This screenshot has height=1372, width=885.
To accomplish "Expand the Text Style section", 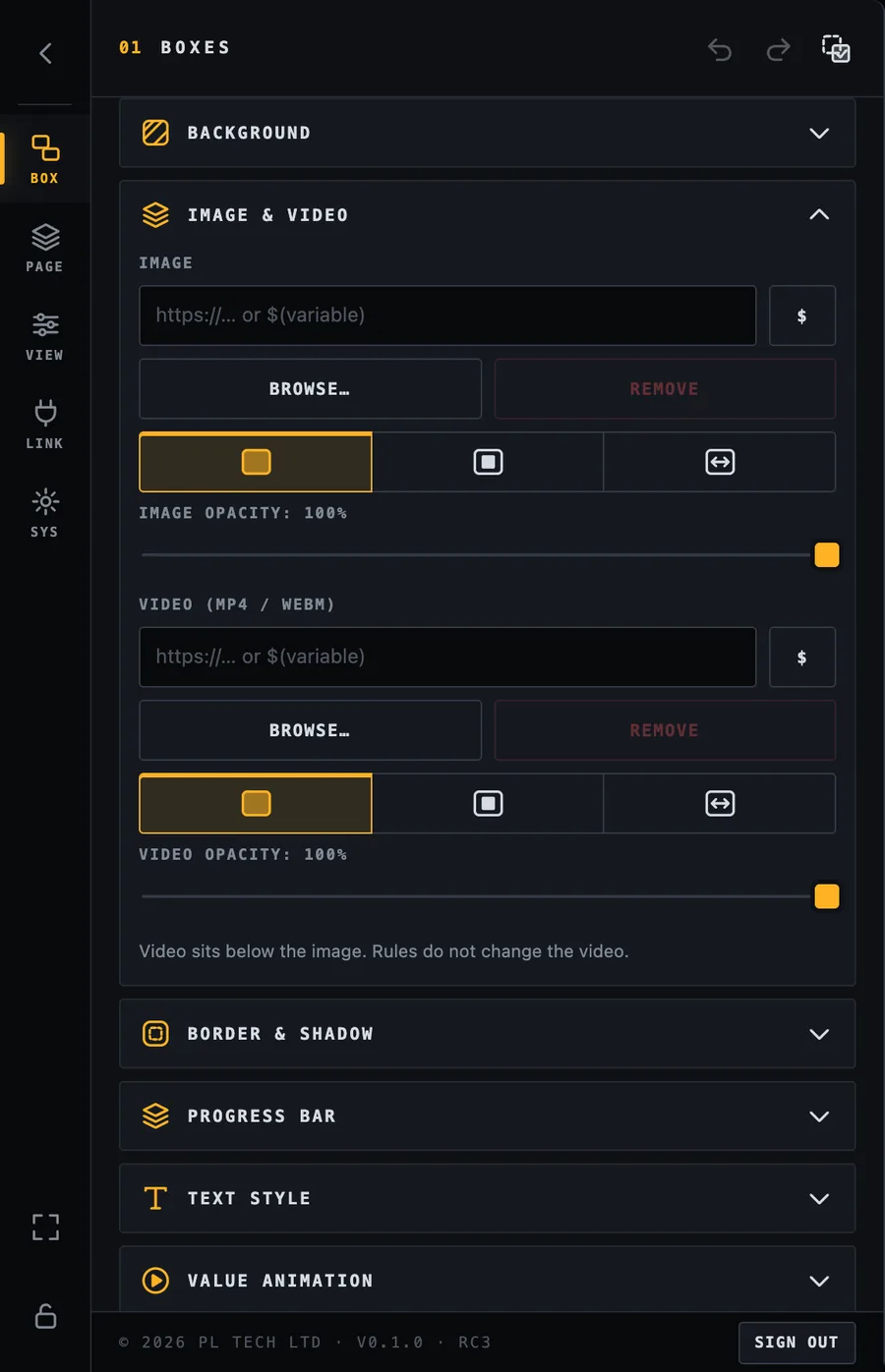I will [x=819, y=1199].
